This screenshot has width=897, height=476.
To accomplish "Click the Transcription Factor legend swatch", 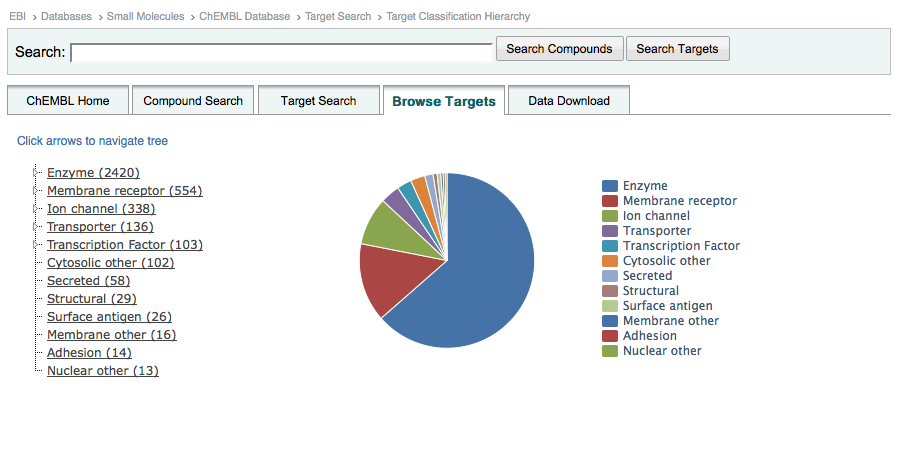I will (610, 246).
